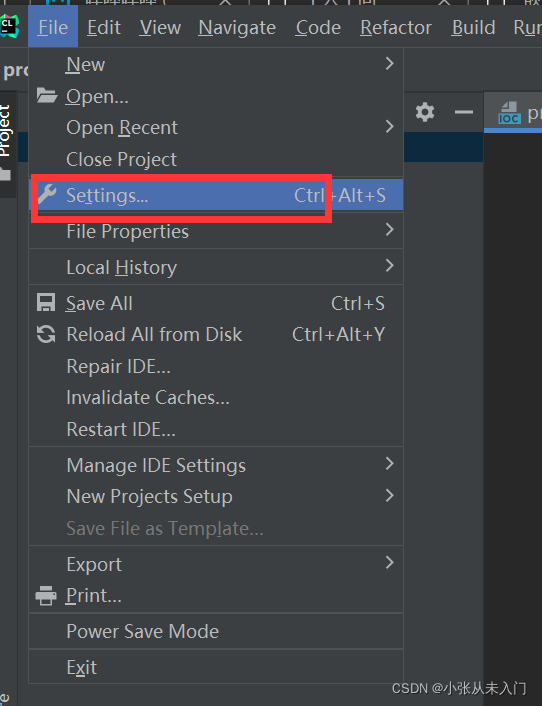This screenshot has width=542, height=706.
Task: Expand the Local History submenu arrow
Action: (390, 266)
